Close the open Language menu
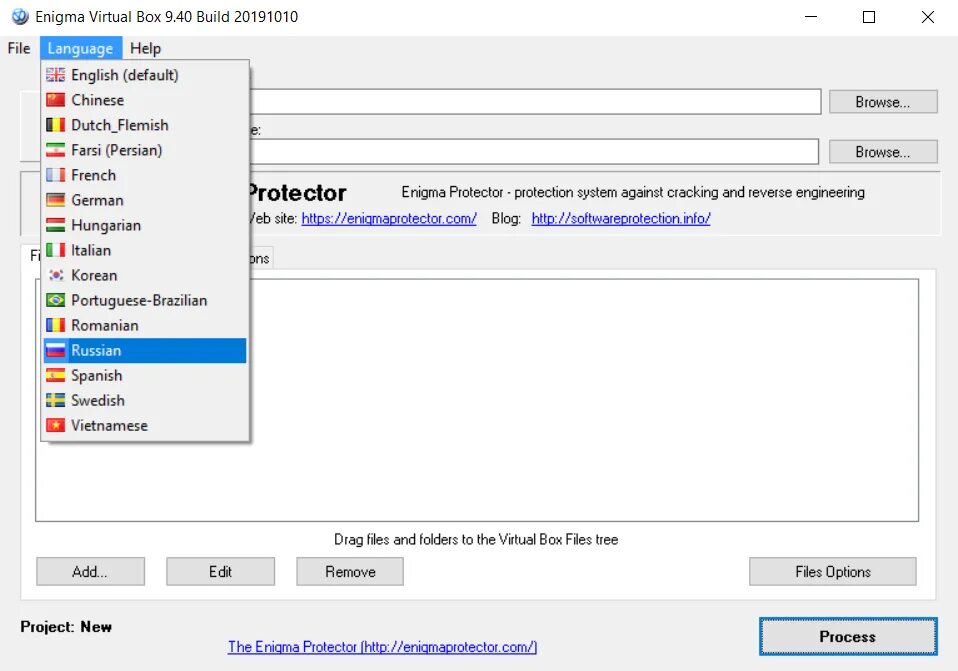The image size is (958, 671). click(x=81, y=48)
